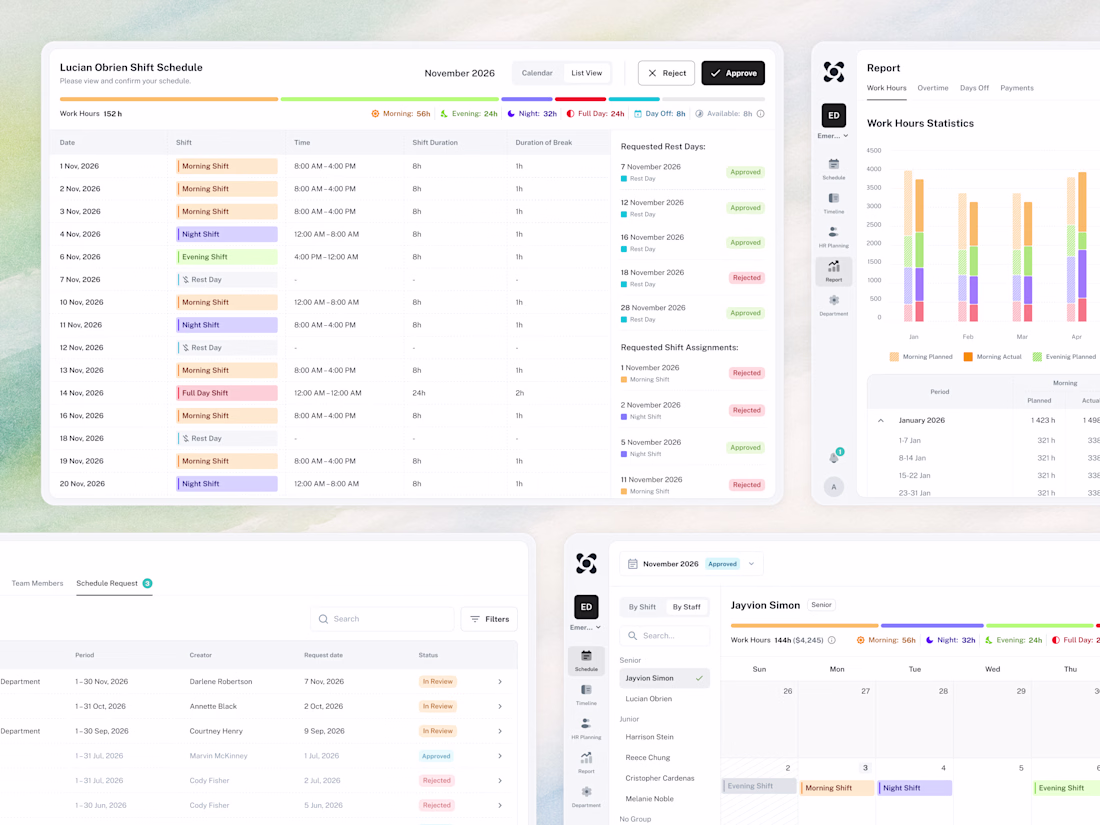Expand the 2 Jul, 2026 Cody Fisher row chevron
The image size is (1100, 825).
point(500,780)
